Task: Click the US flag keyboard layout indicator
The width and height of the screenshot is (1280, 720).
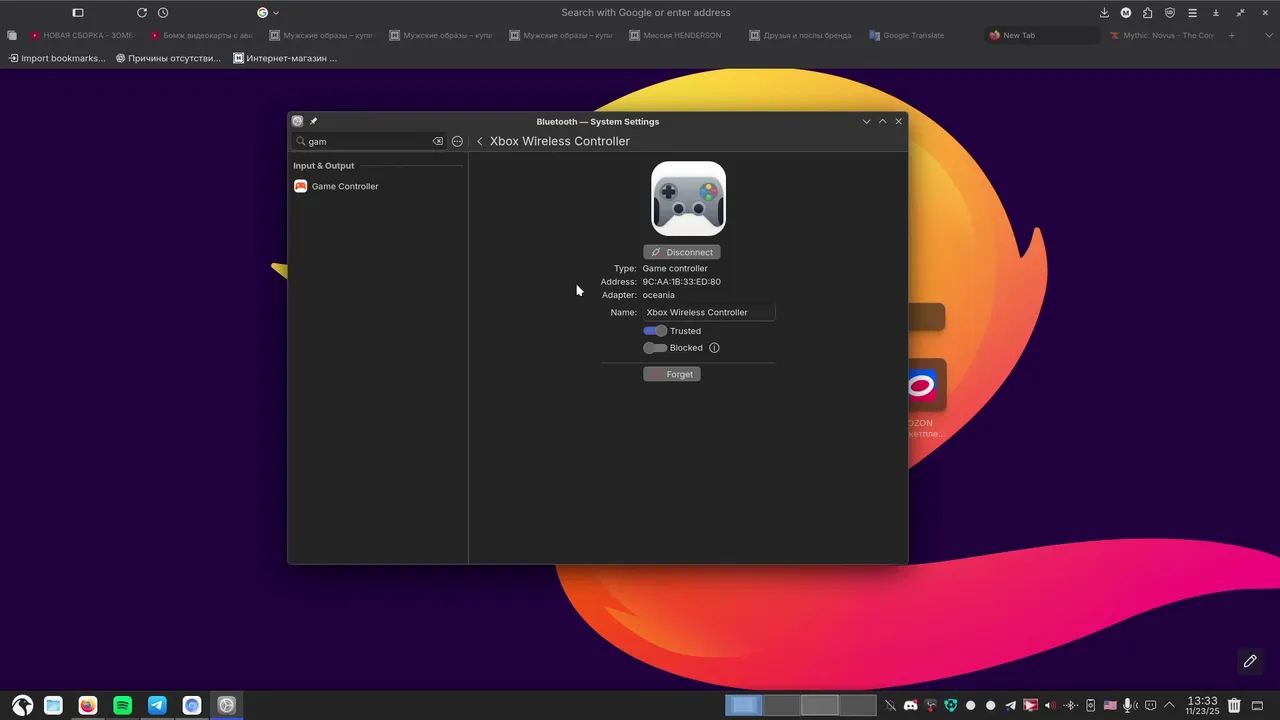Action: coord(1110,705)
